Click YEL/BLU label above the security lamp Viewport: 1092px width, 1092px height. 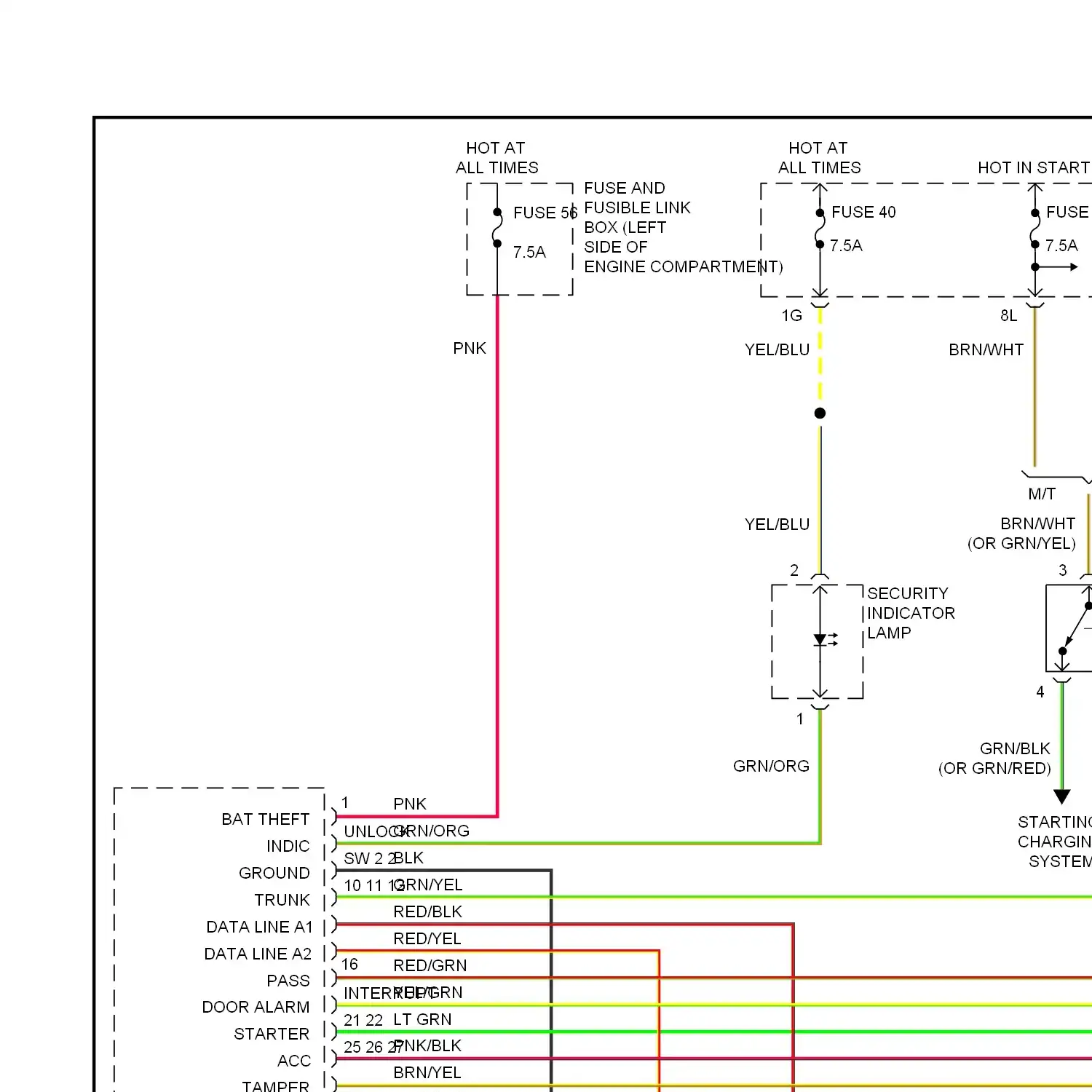pyautogui.click(x=777, y=524)
